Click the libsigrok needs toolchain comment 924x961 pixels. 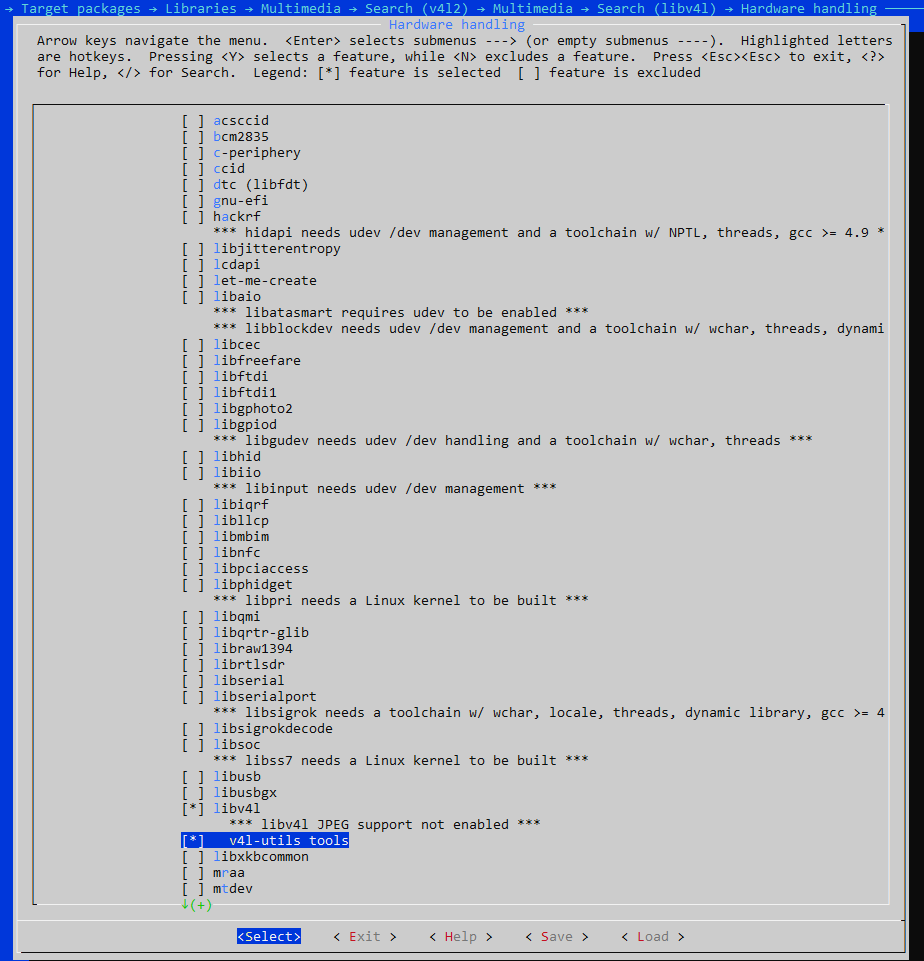tap(548, 712)
